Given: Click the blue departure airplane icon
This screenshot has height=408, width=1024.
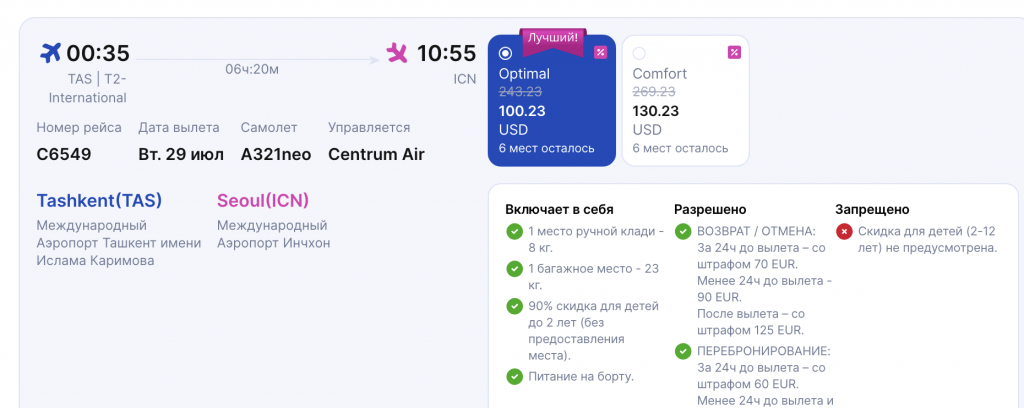Looking at the screenshot, I should coord(50,52).
